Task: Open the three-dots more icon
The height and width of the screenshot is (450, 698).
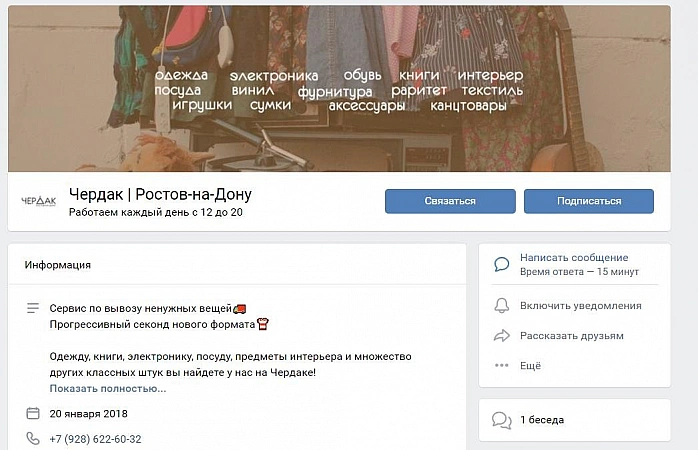Action: pyautogui.click(x=502, y=365)
